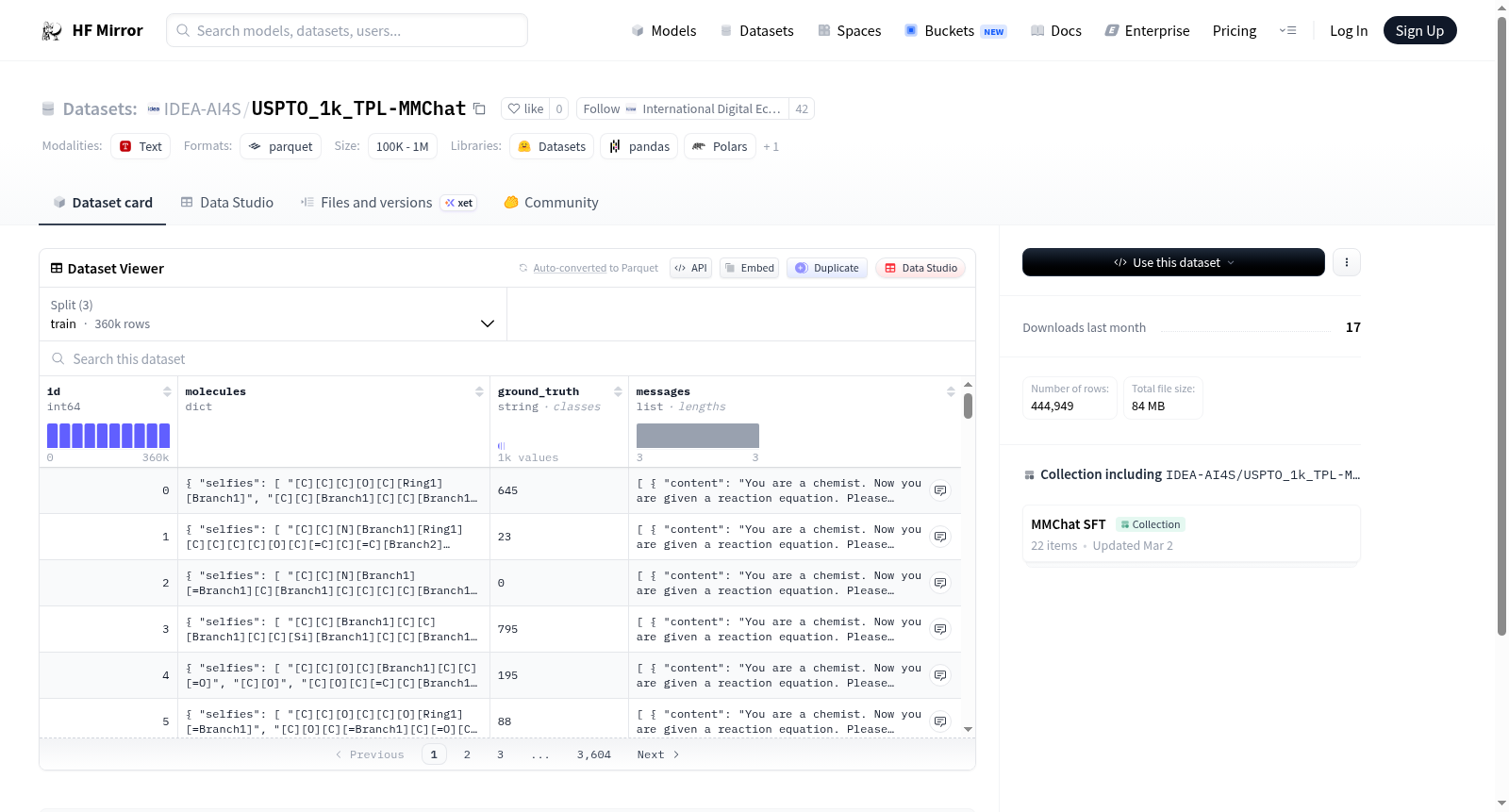Open the Community tab
Image resolution: width=1509 pixels, height=812 pixels.
tap(552, 203)
